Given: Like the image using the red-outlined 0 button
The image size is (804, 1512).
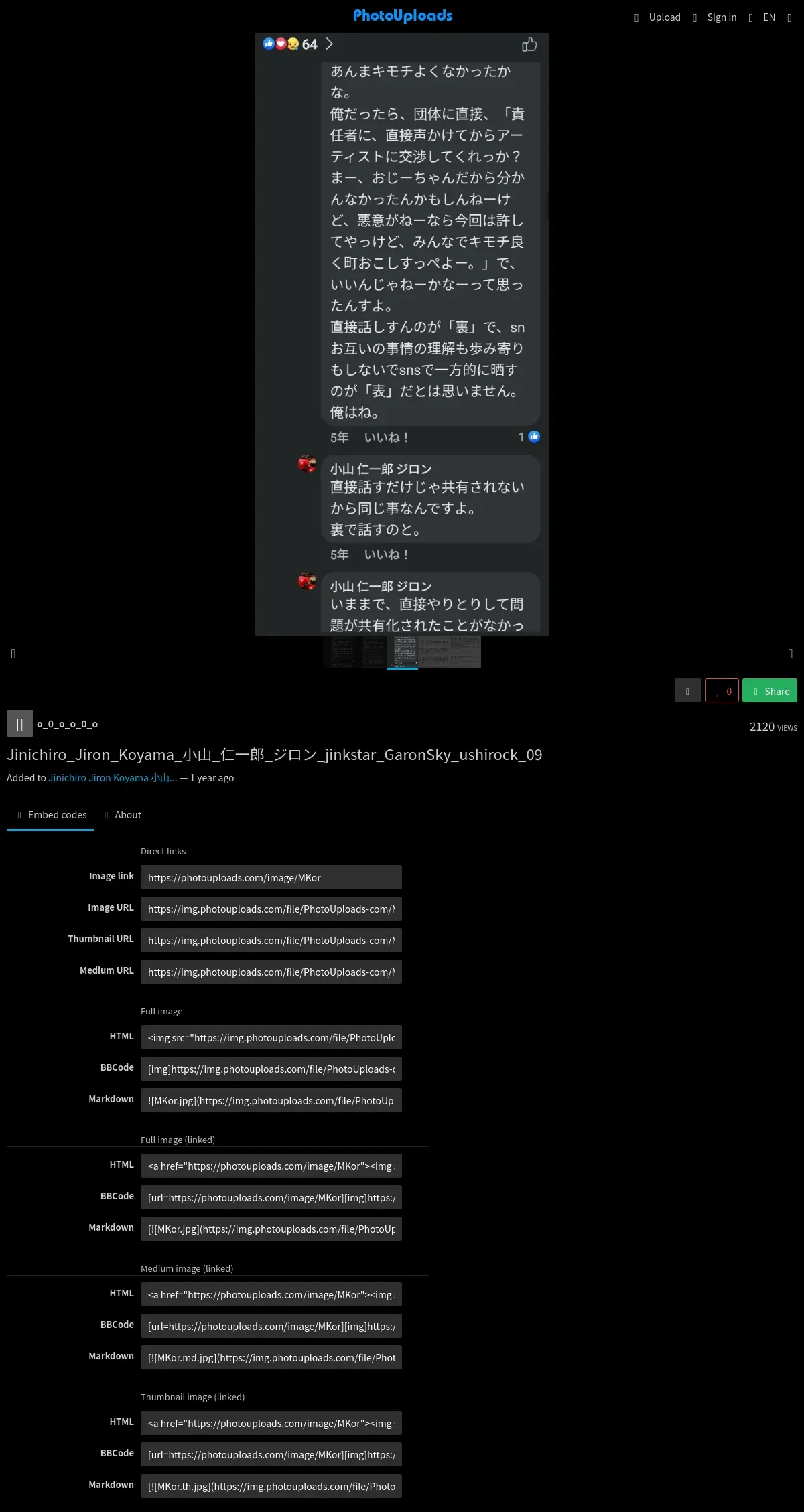Looking at the screenshot, I should (722, 690).
